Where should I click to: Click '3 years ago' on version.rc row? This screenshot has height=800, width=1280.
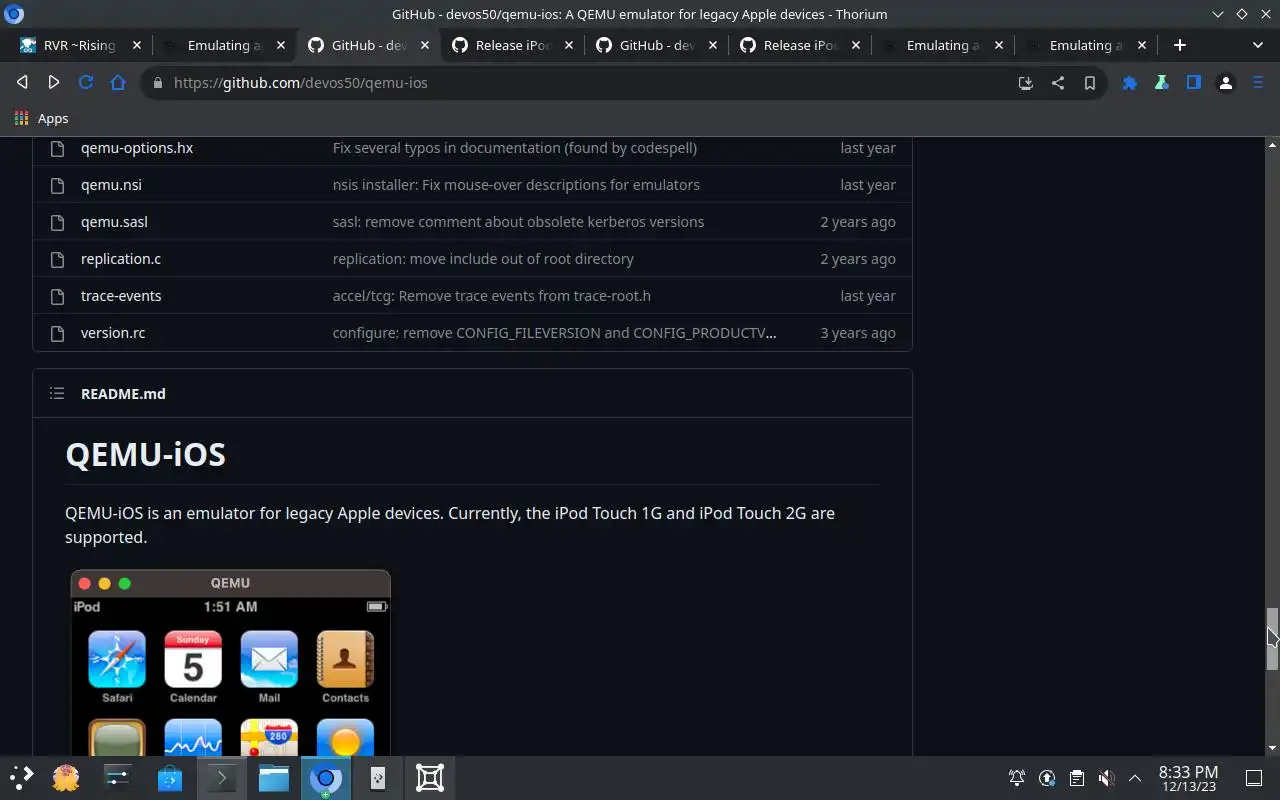pos(858,333)
